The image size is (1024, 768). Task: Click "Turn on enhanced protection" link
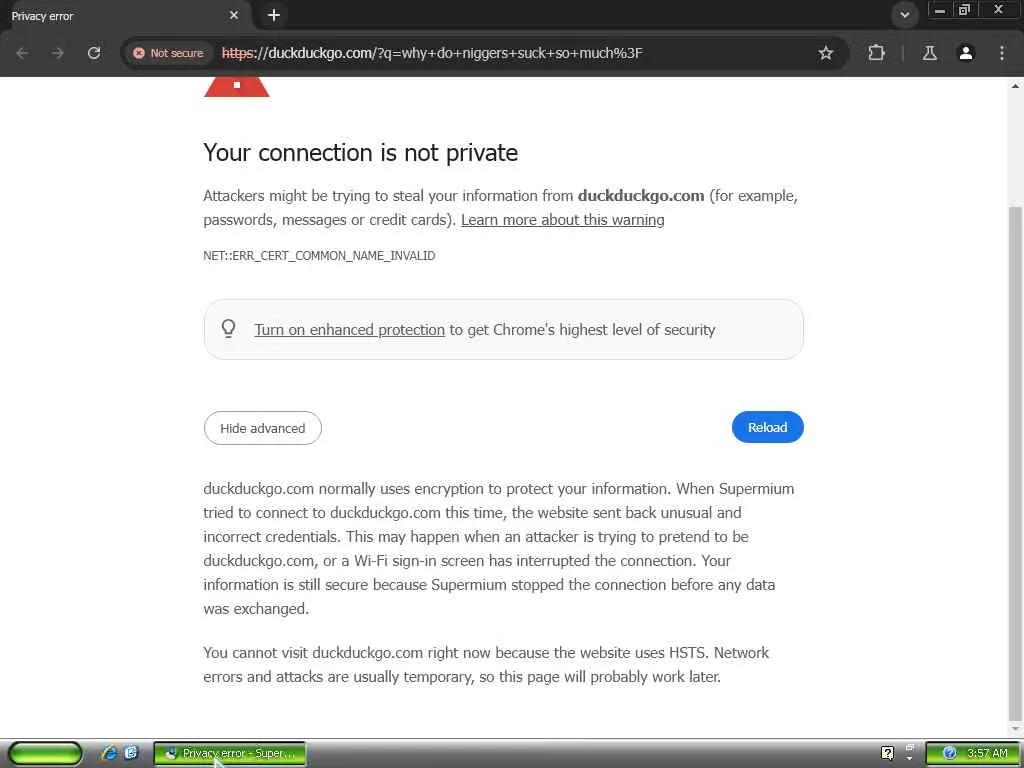pyautogui.click(x=349, y=330)
